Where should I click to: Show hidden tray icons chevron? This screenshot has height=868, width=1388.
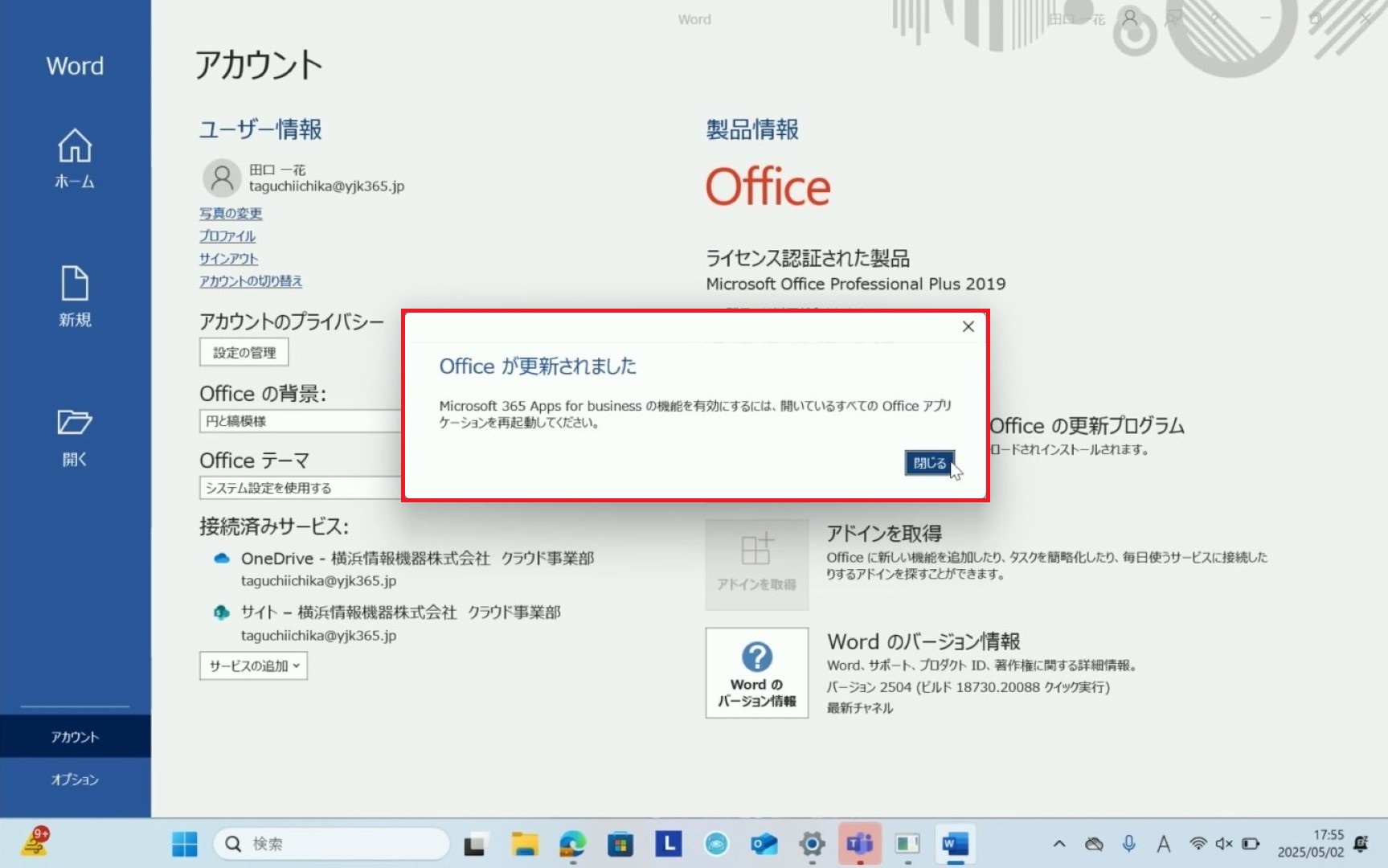1059,844
